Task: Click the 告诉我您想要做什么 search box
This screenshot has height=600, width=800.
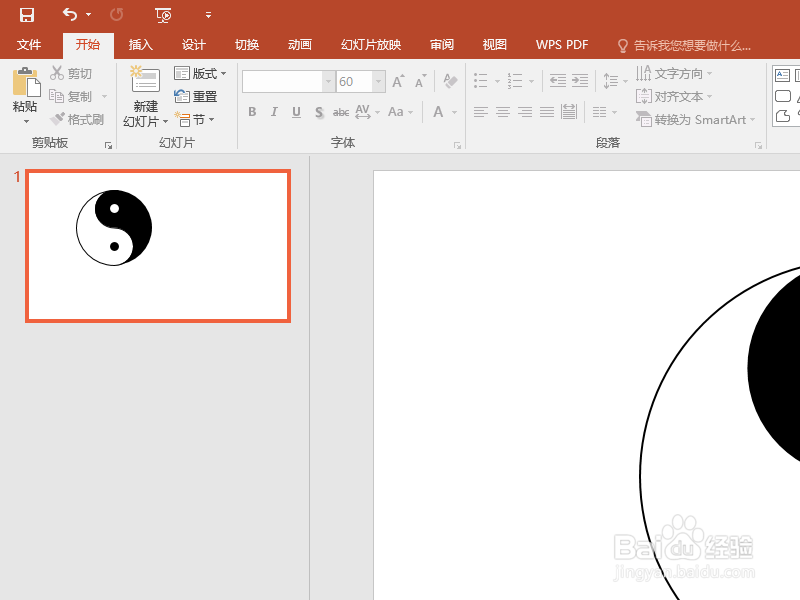Action: (x=684, y=46)
